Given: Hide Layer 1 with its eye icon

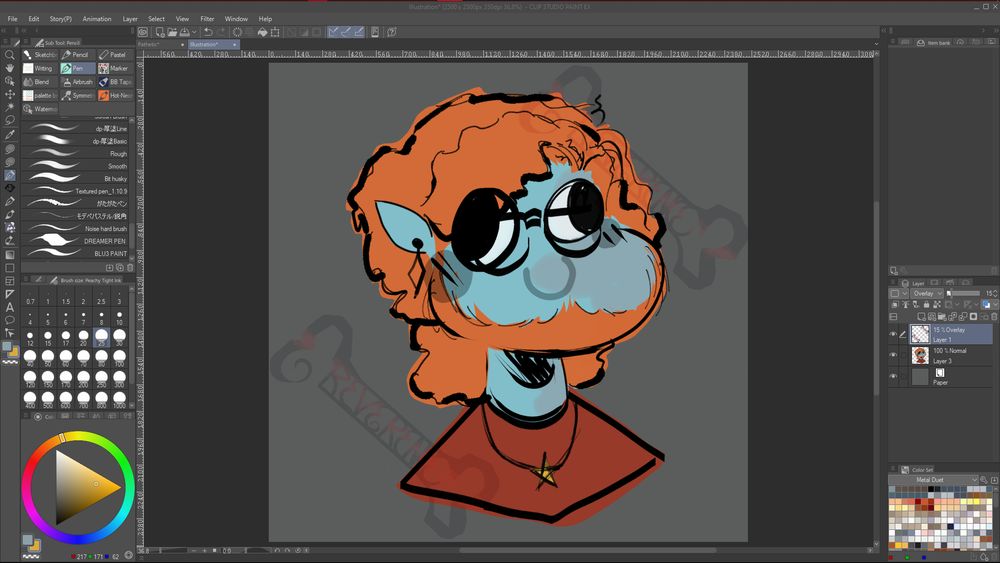Looking at the screenshot, I should [893, 334].
